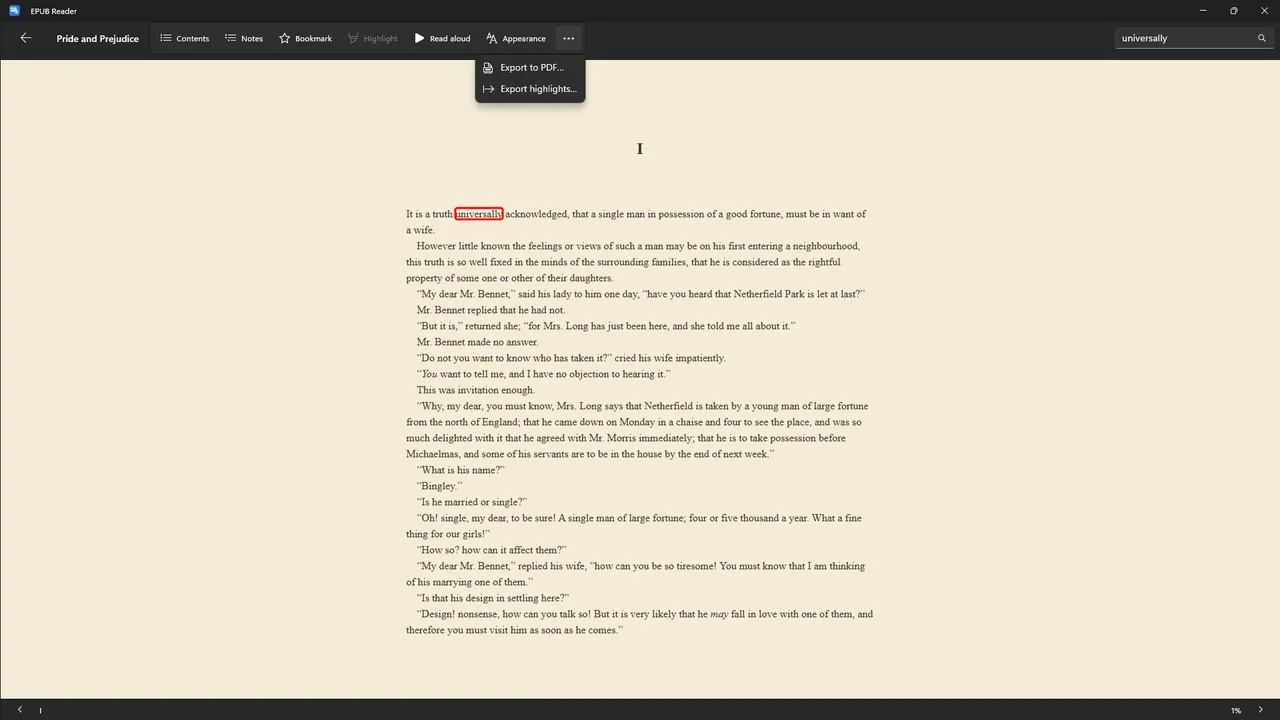This screenshot has height=720, width=1280.
Task: Run search with the magnifier icon
Action: (1262, 38)
